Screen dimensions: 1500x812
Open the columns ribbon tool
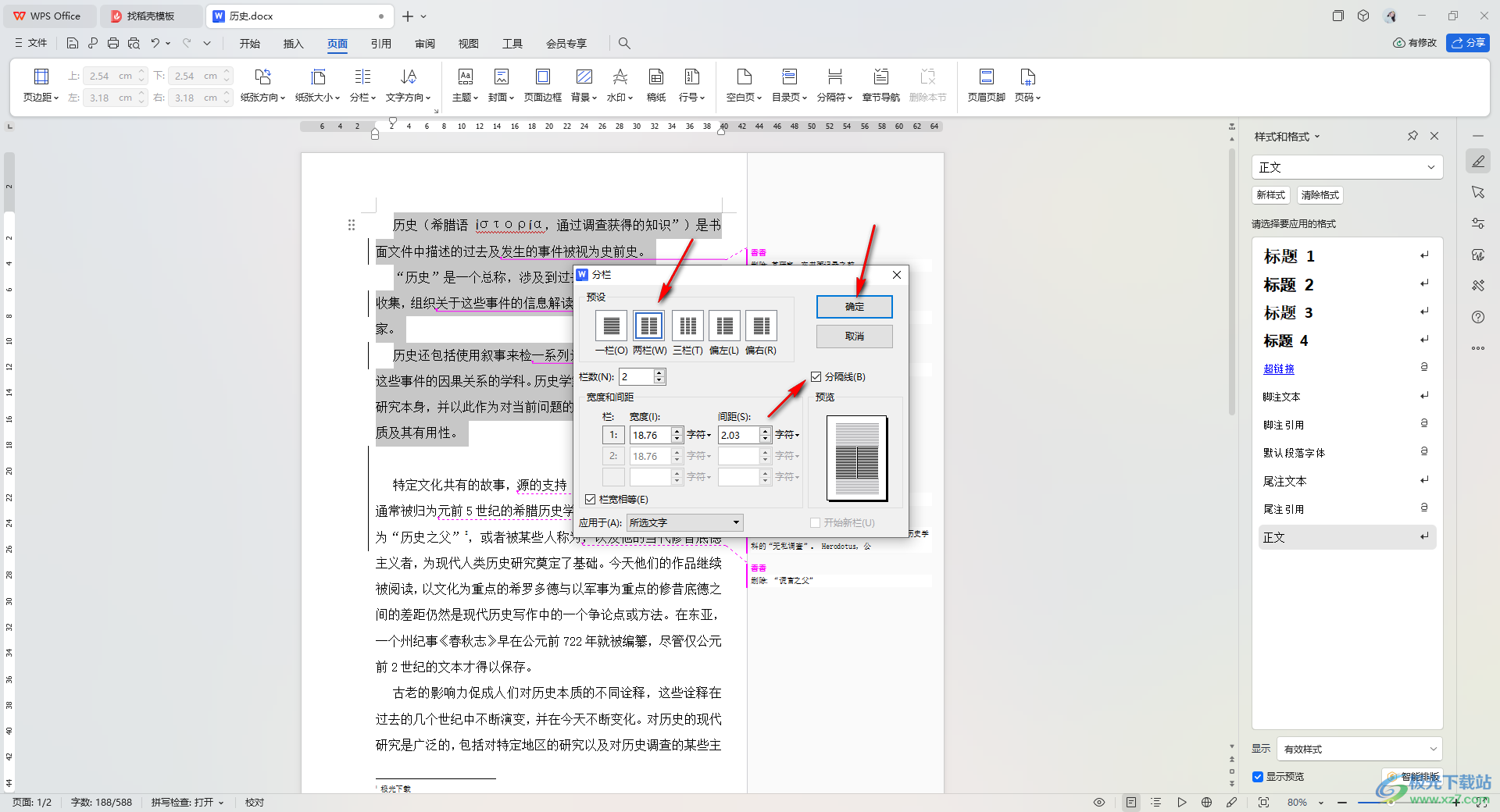pyautogui.click(x=362, y=85)
